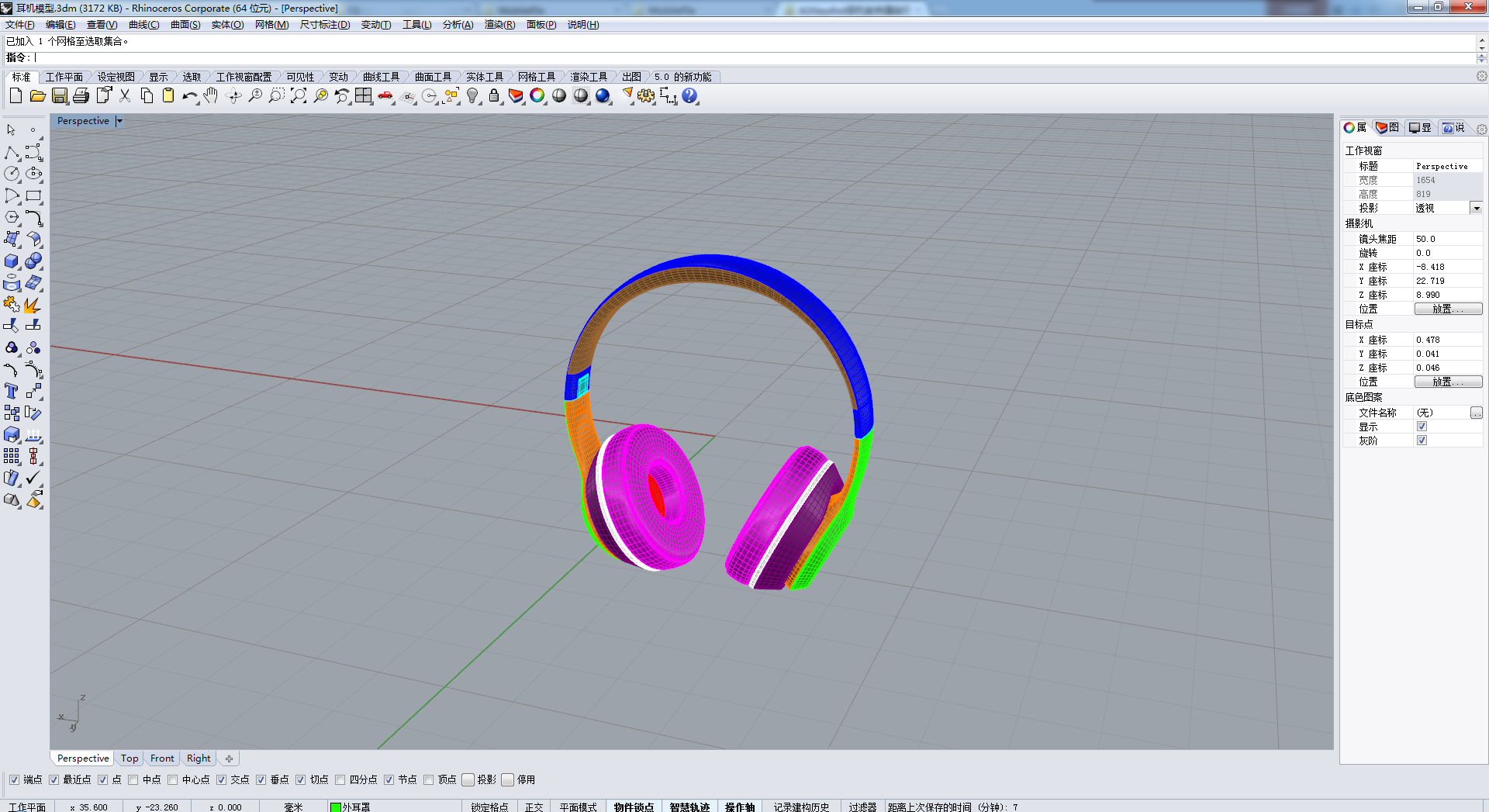The width and height of the screenshot is (1489, 812).
Task: Click the light bulb icon
Action: click(x=472, y=95)
